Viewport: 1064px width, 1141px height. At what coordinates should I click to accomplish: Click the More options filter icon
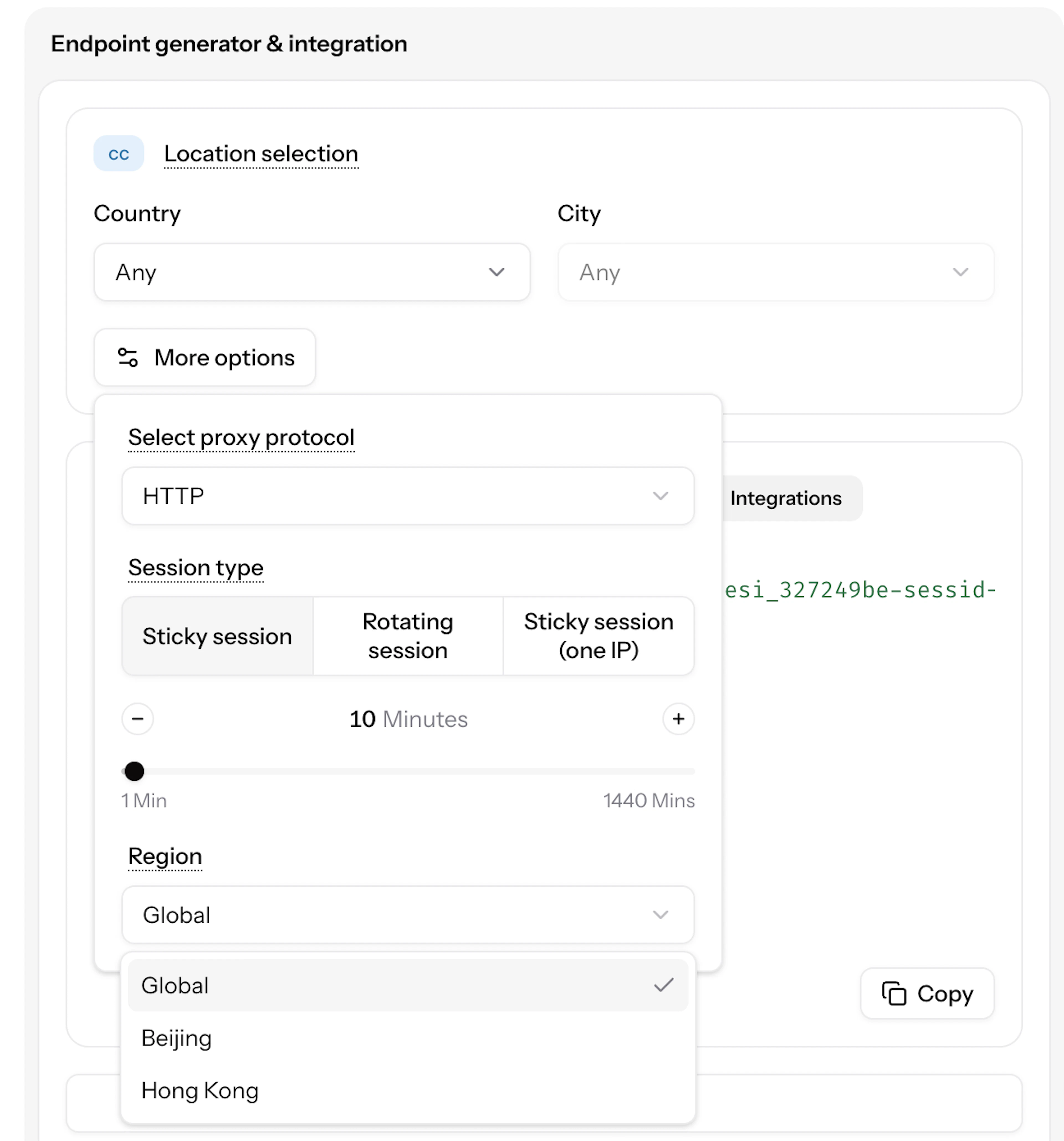(127, 357)
